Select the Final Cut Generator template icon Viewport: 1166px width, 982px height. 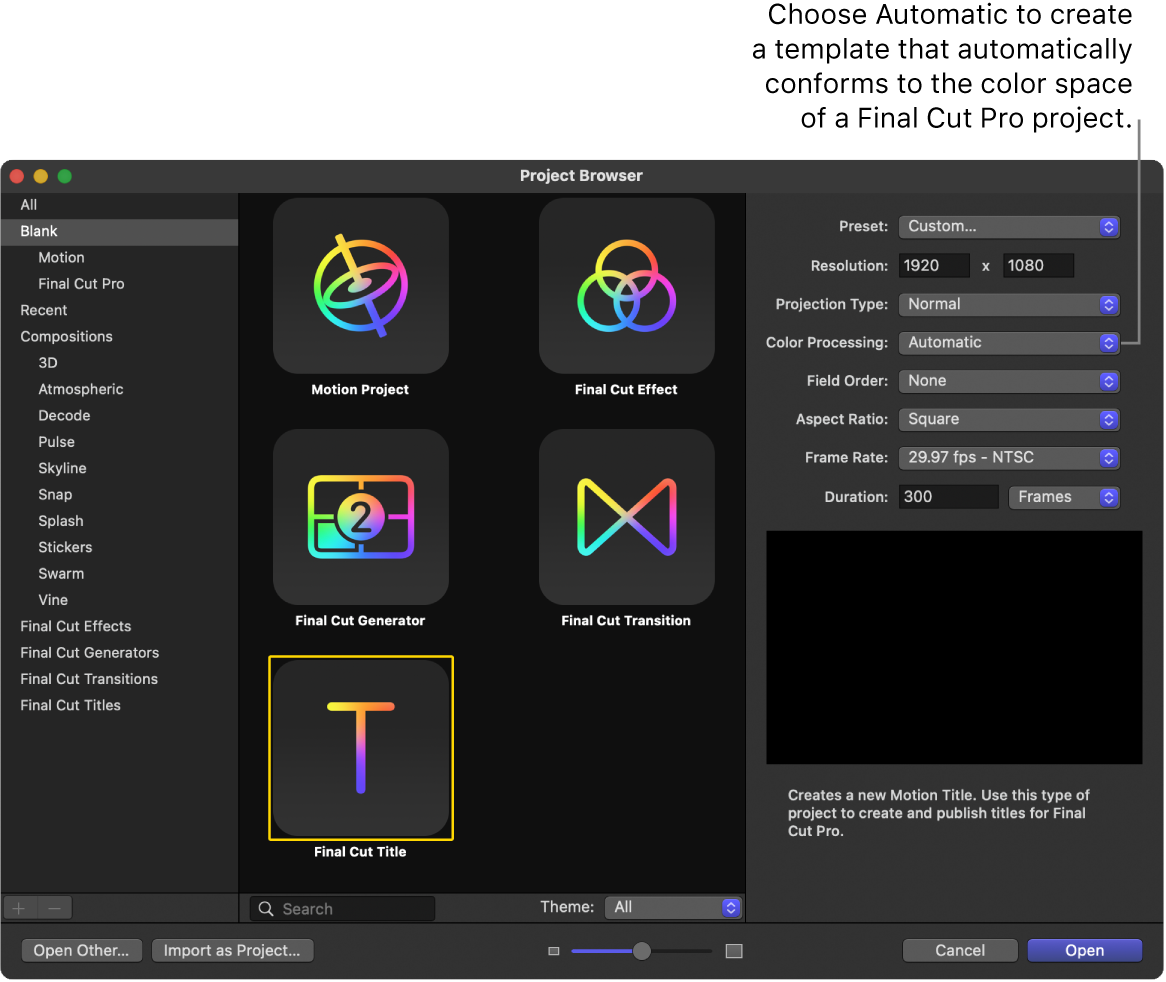click(x=360, y=517)
